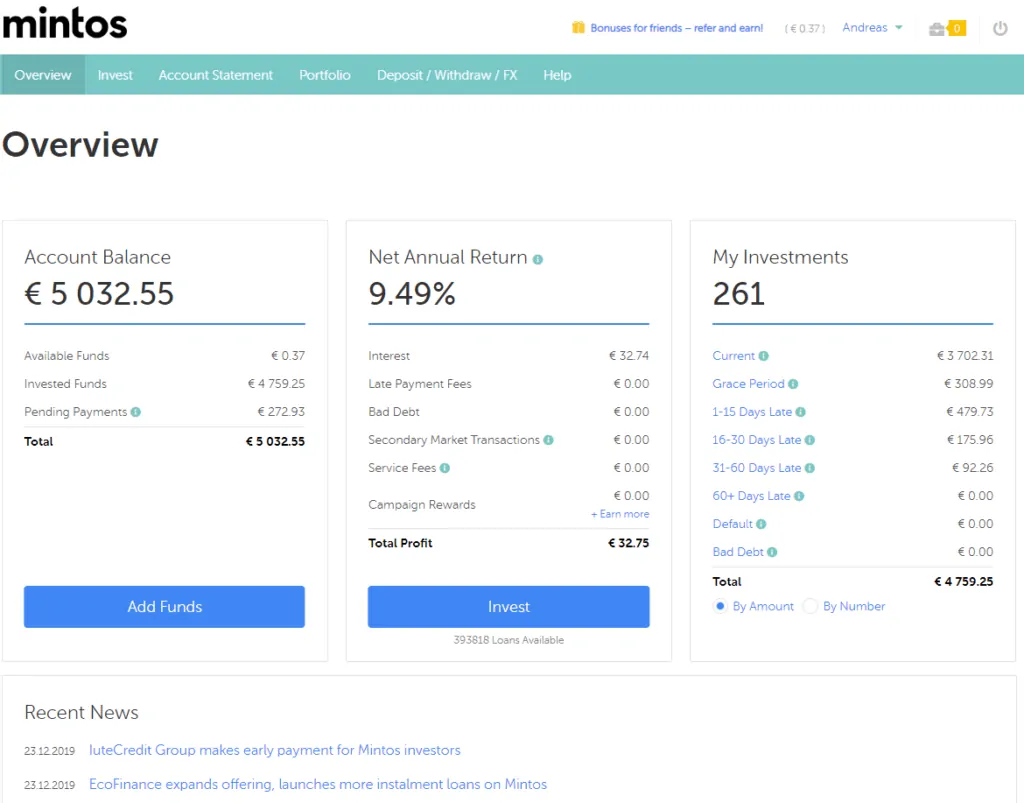Click the Invested Funds € 4 759.25 value
1024x803 pixels.
tap(276, 384)
